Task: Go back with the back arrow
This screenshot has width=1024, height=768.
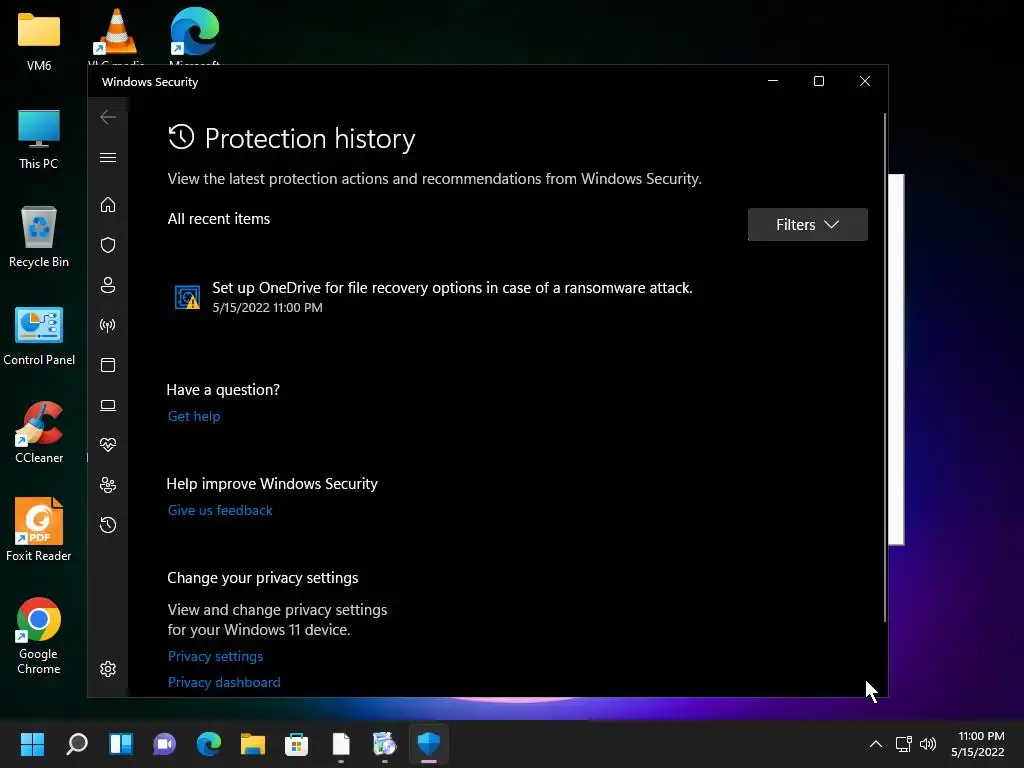Action: pos(108,117)
